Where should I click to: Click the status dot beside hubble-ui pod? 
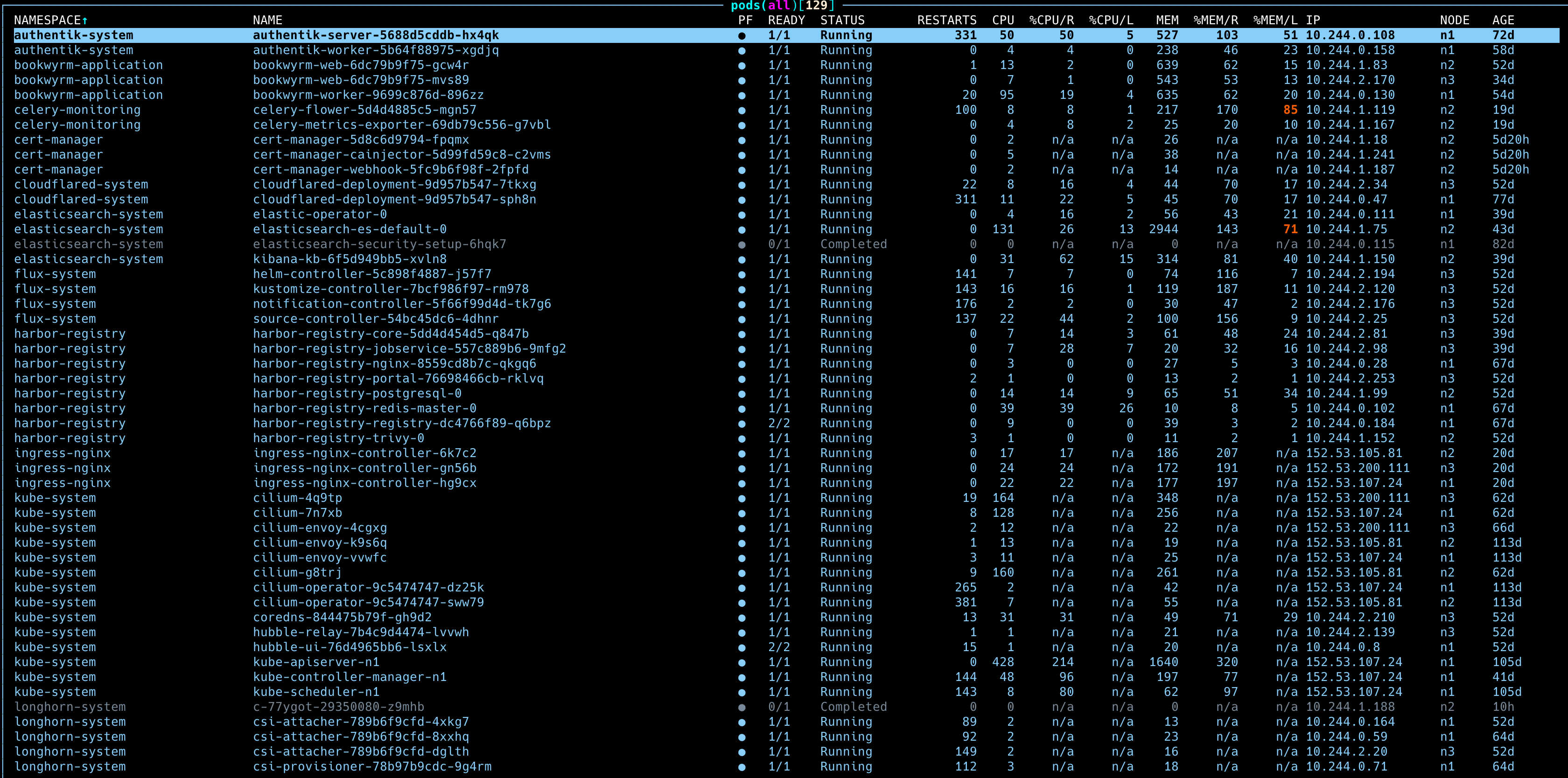point(742,647)
